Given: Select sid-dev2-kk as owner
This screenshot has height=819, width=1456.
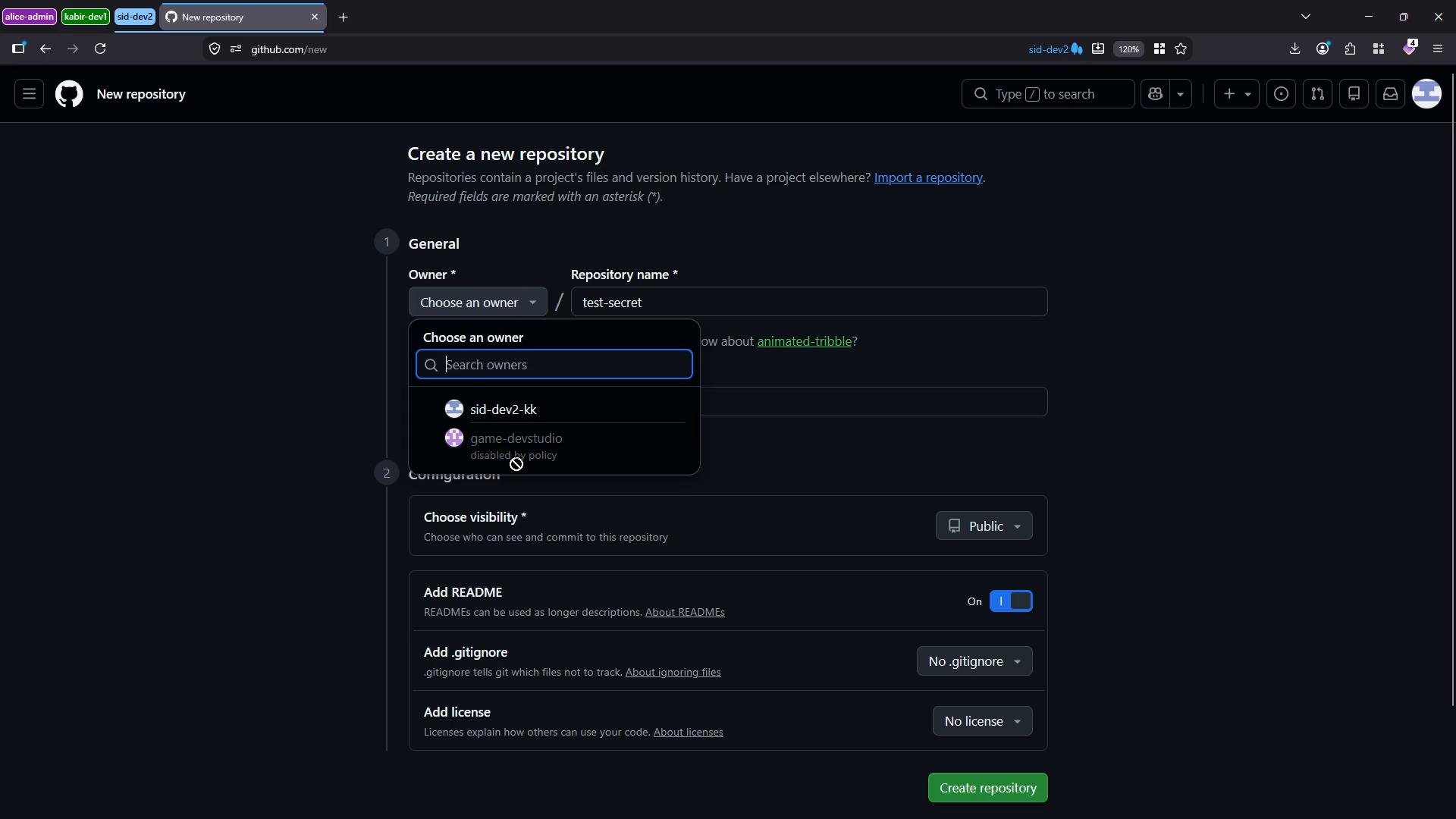Looking at the screenshot, I should pyautogui.click(x=554, y=409).
